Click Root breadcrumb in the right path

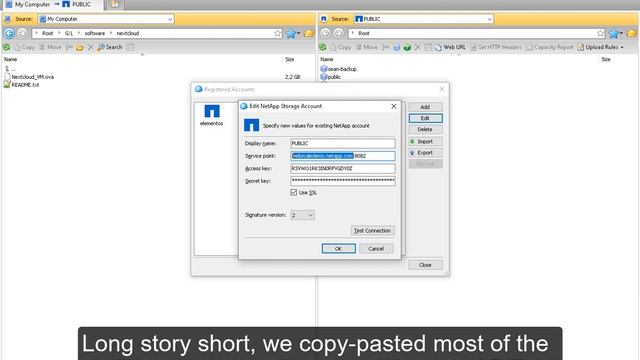[364, 33]
